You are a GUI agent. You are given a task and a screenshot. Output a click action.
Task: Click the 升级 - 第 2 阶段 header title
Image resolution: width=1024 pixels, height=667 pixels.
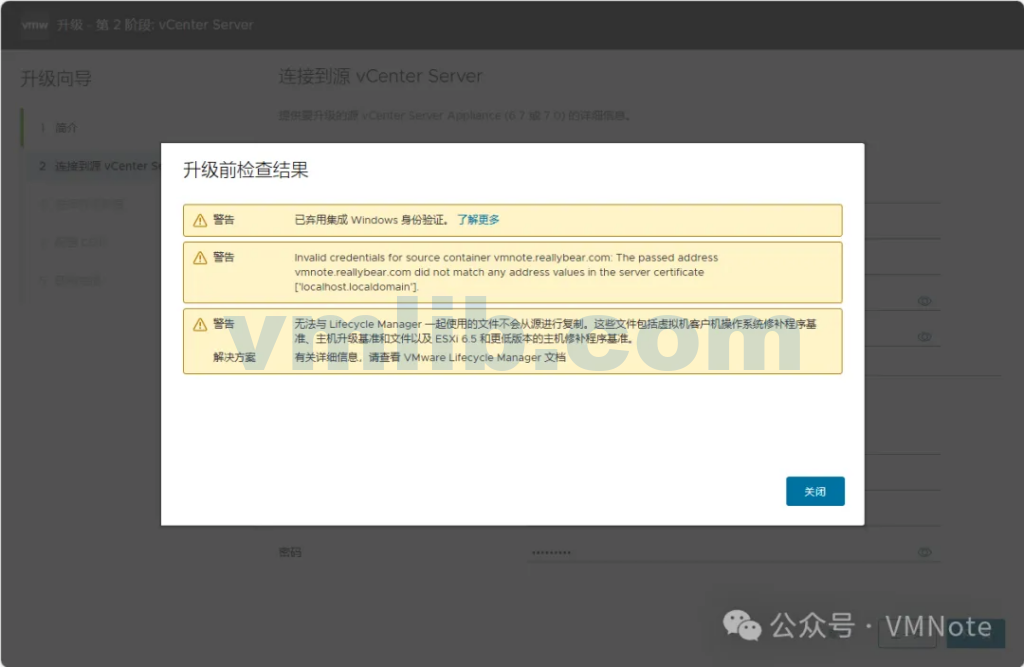[x=155, y=25]
